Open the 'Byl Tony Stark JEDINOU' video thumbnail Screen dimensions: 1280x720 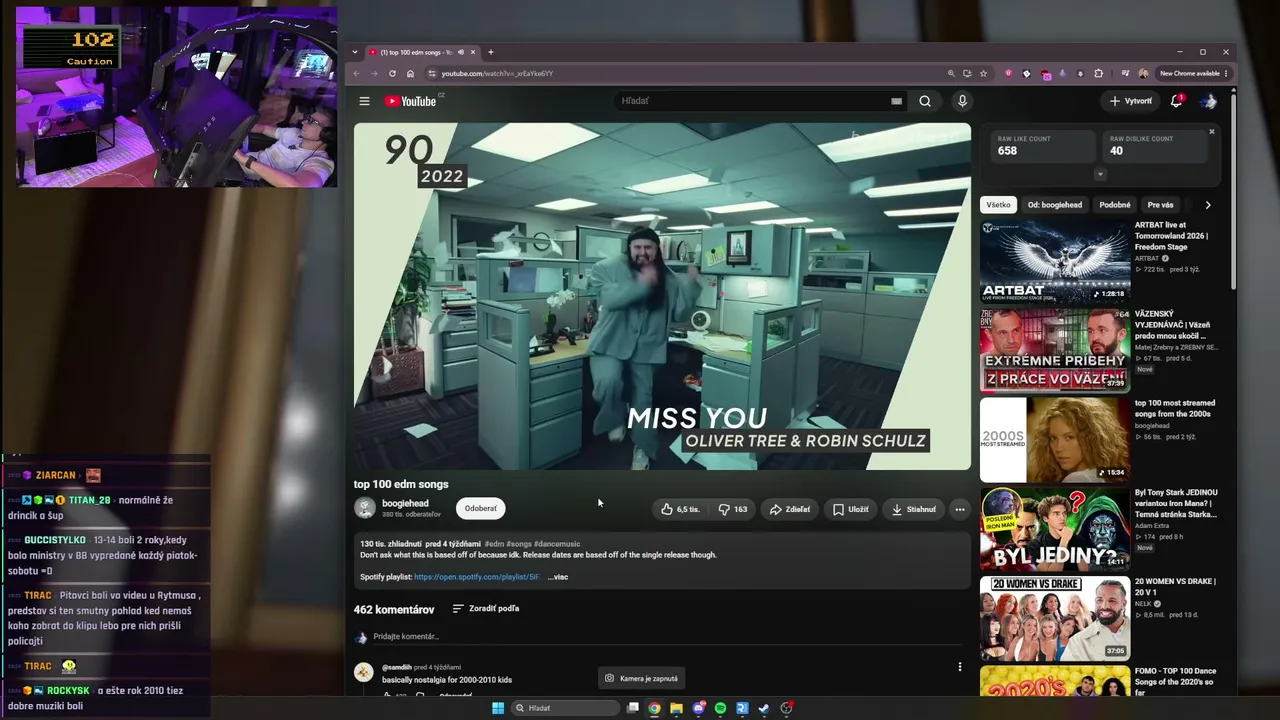(x=1055, y=528)
